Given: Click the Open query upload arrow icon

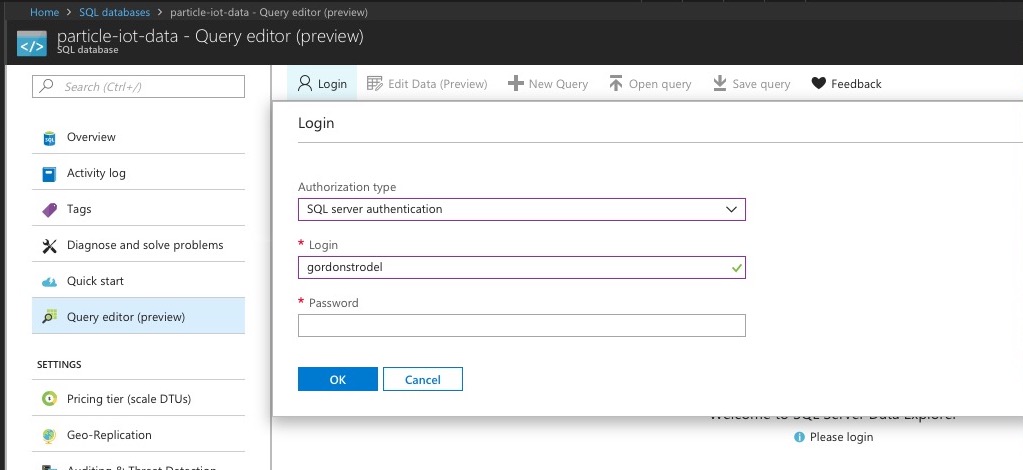Looking at the screenshot, I should [616, 84].
